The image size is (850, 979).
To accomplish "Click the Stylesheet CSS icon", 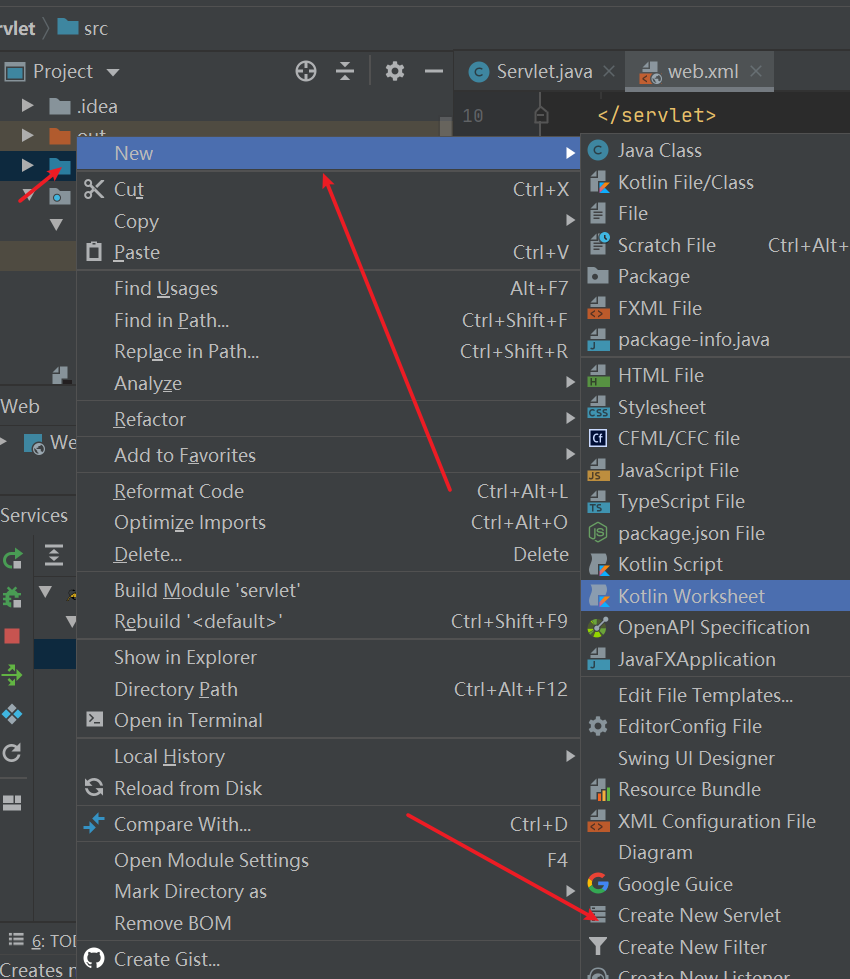I will [x=598, y=407].
